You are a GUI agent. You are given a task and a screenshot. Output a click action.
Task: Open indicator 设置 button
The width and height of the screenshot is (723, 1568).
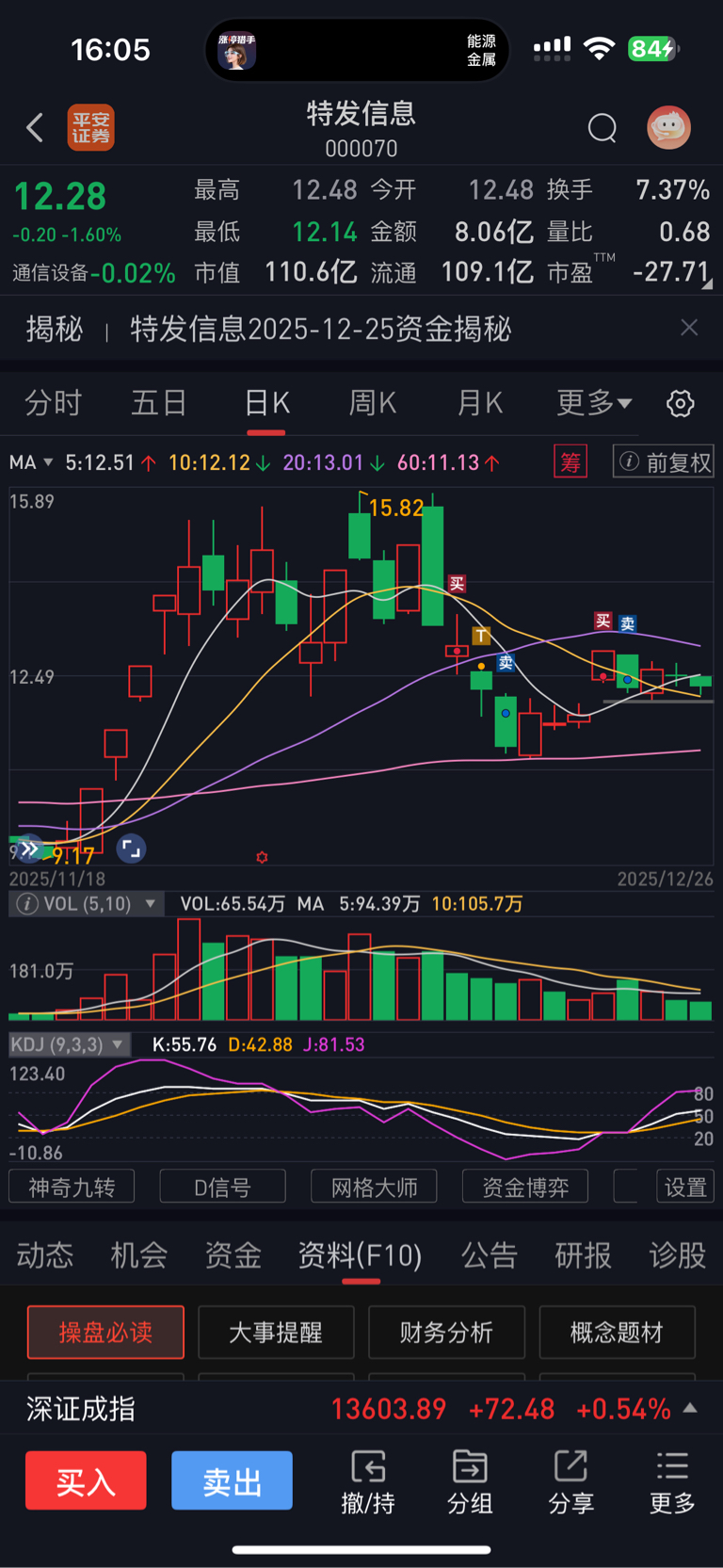pyautogui.click(x=685, y=1187)
